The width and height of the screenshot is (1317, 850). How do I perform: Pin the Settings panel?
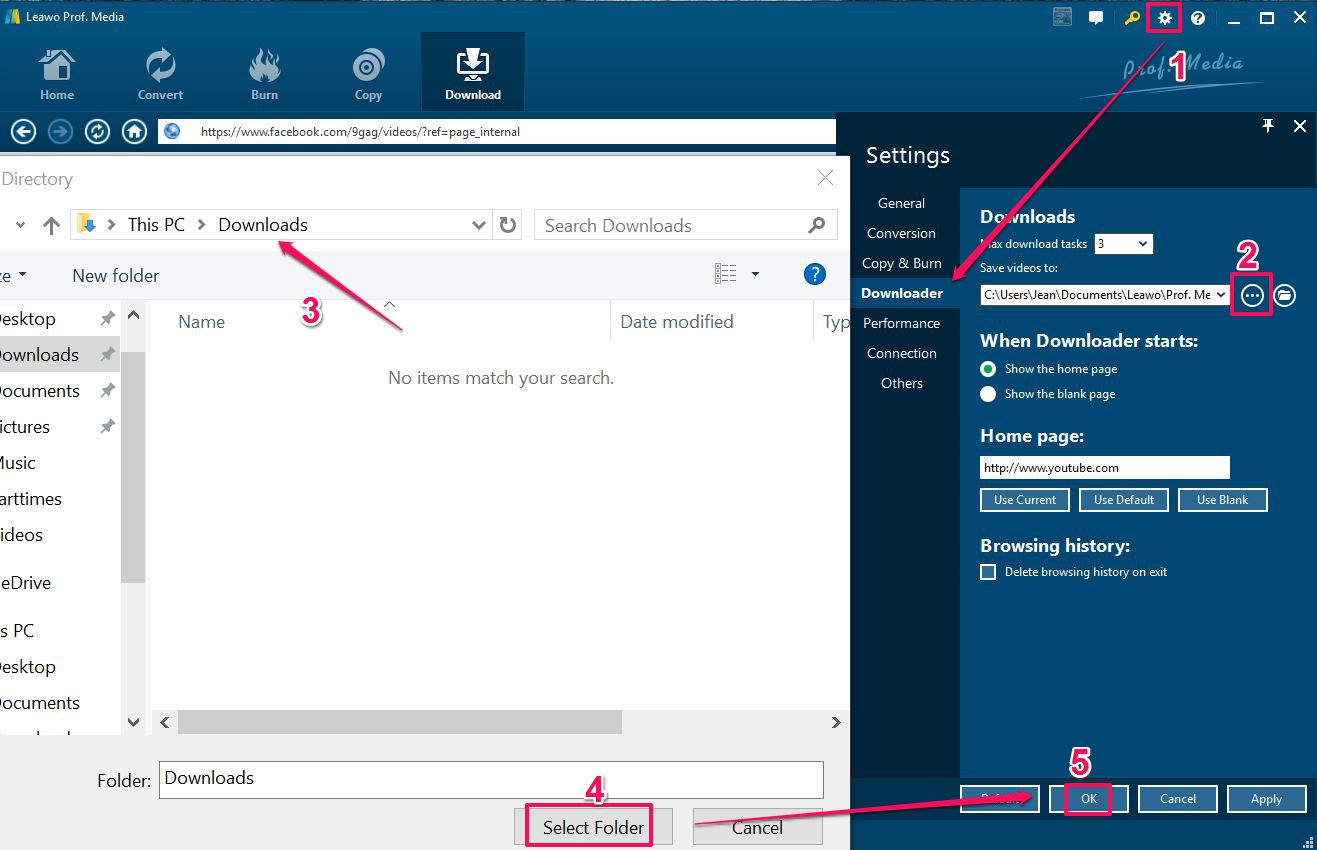coord(1268,126)
